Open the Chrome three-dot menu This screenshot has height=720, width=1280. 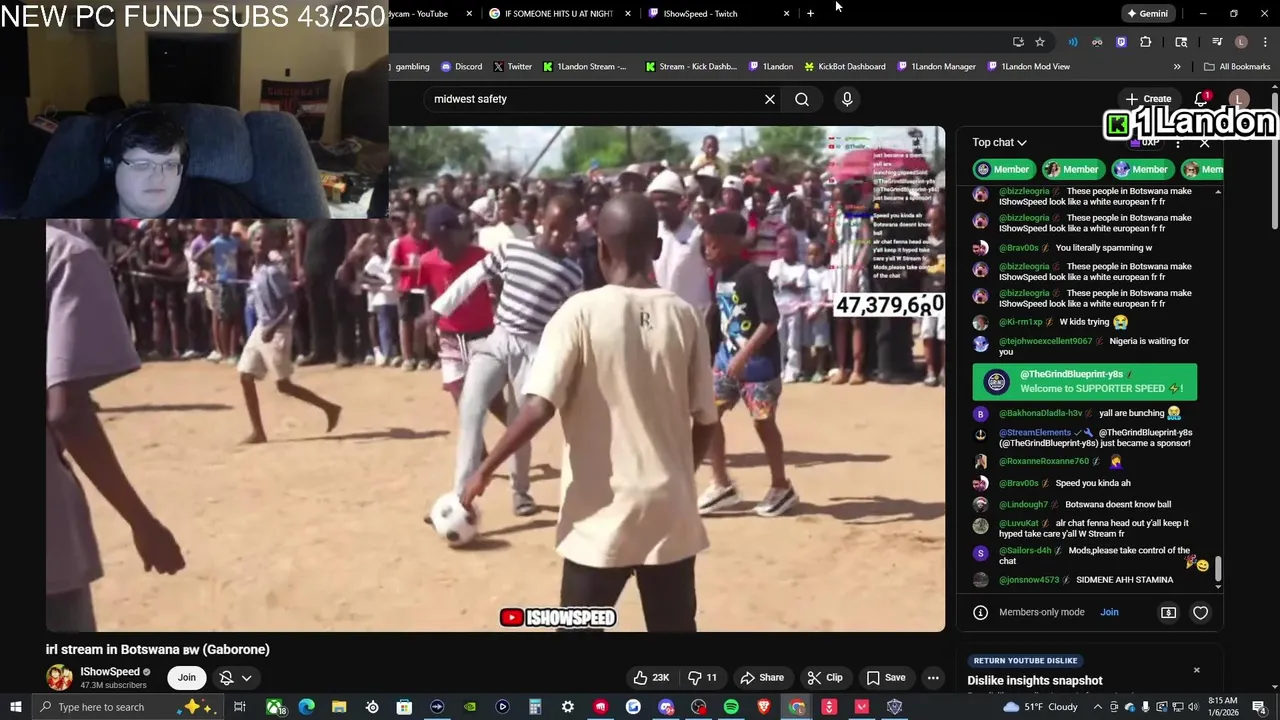[x=1265, y=42]
